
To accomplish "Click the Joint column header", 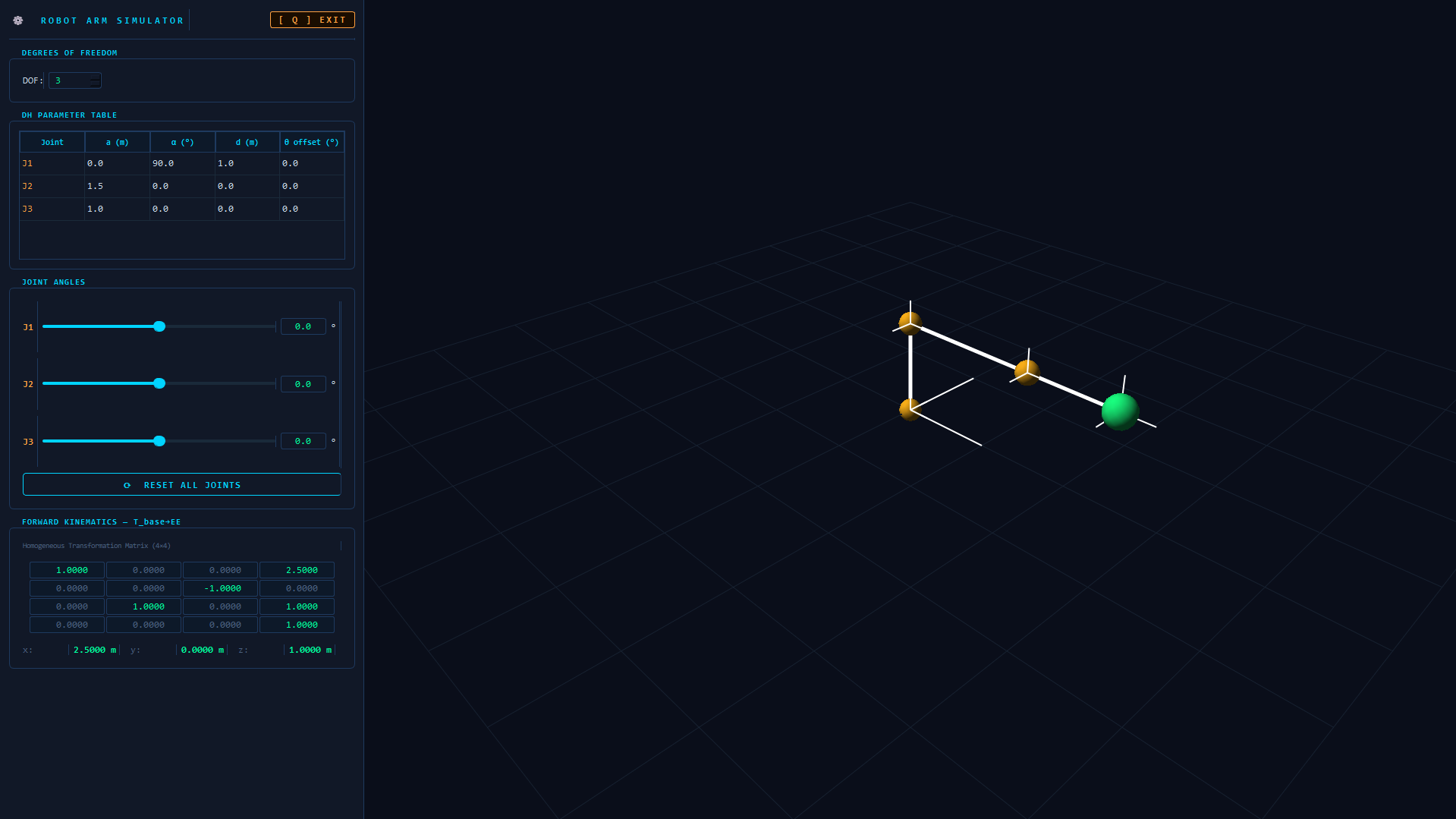I will click(x=52, y=142).
